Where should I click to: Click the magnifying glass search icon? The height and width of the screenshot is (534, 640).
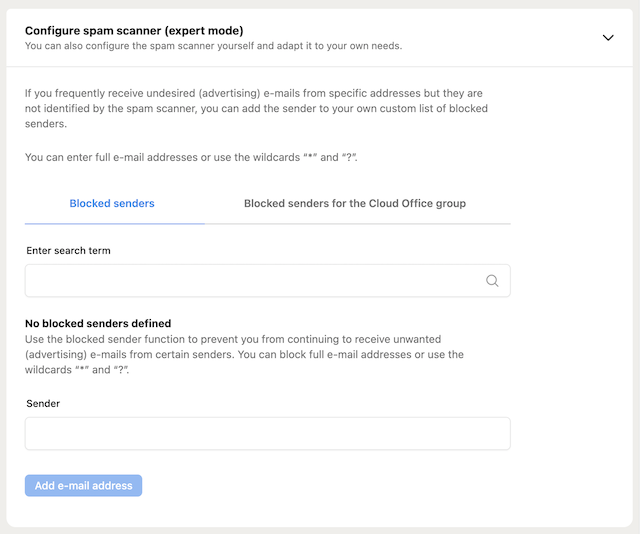492,280
